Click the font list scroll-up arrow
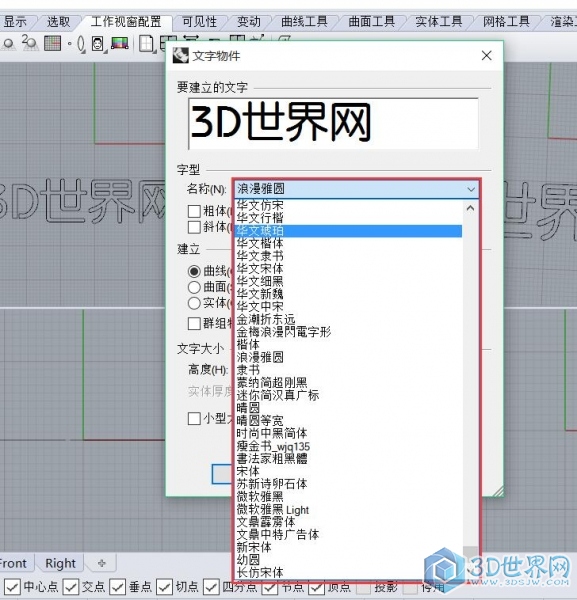577x600 pixels. 470,208
